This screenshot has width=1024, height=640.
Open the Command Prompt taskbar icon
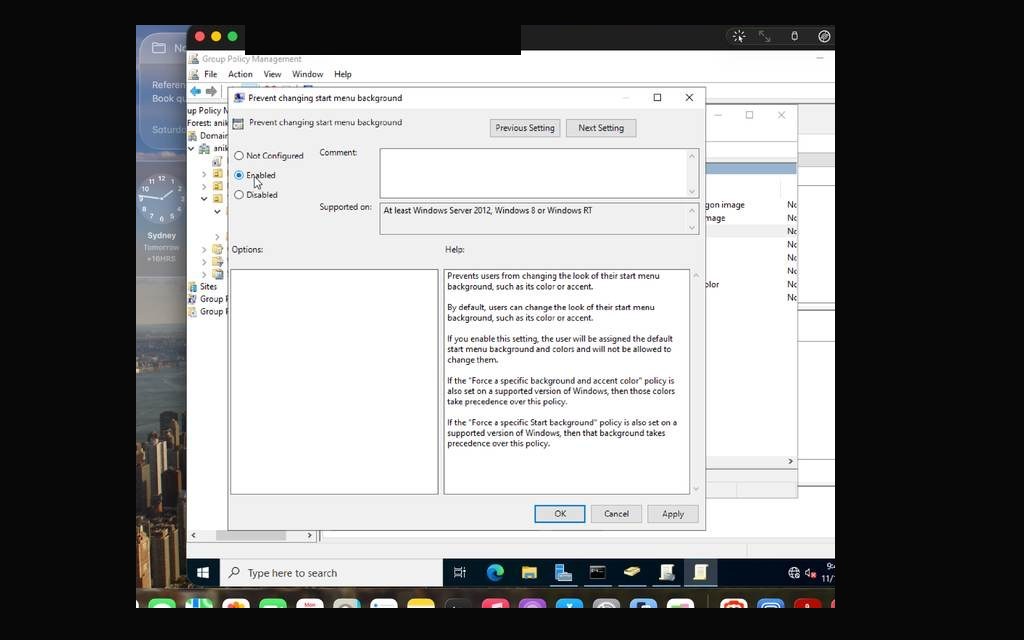click(597, 573)
